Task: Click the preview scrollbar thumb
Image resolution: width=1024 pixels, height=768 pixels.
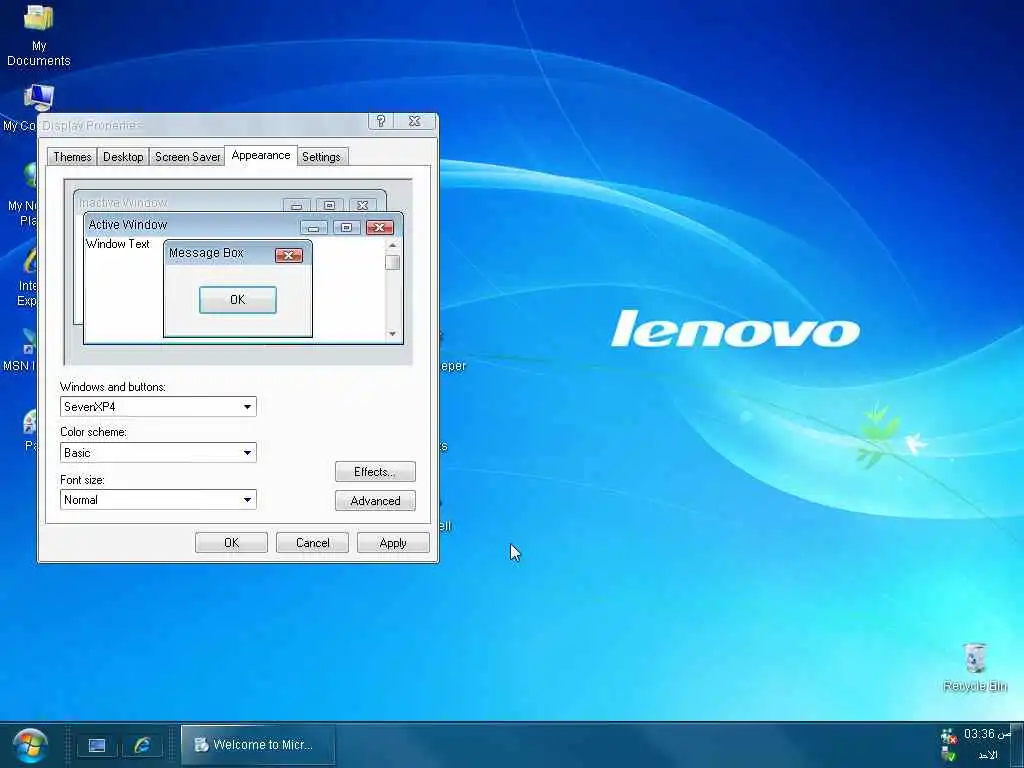Action: [392, 263]
